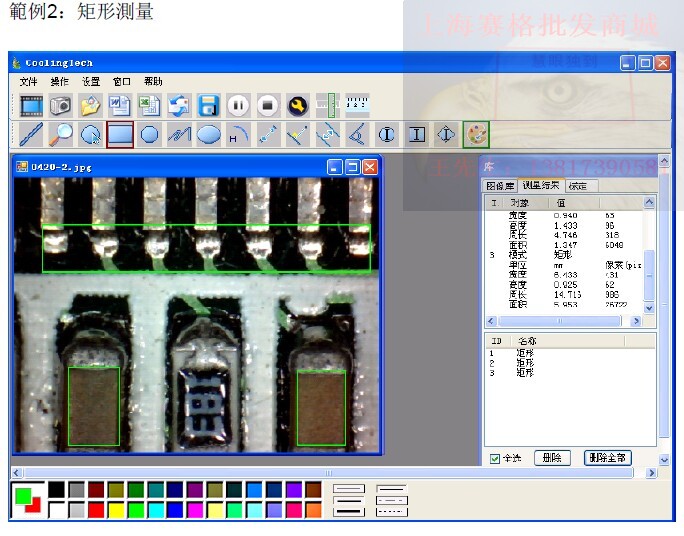Select the rectangle text annotation tool
Image resolution: width=684 pixels, height=536 pixels.
pos(417,134)
